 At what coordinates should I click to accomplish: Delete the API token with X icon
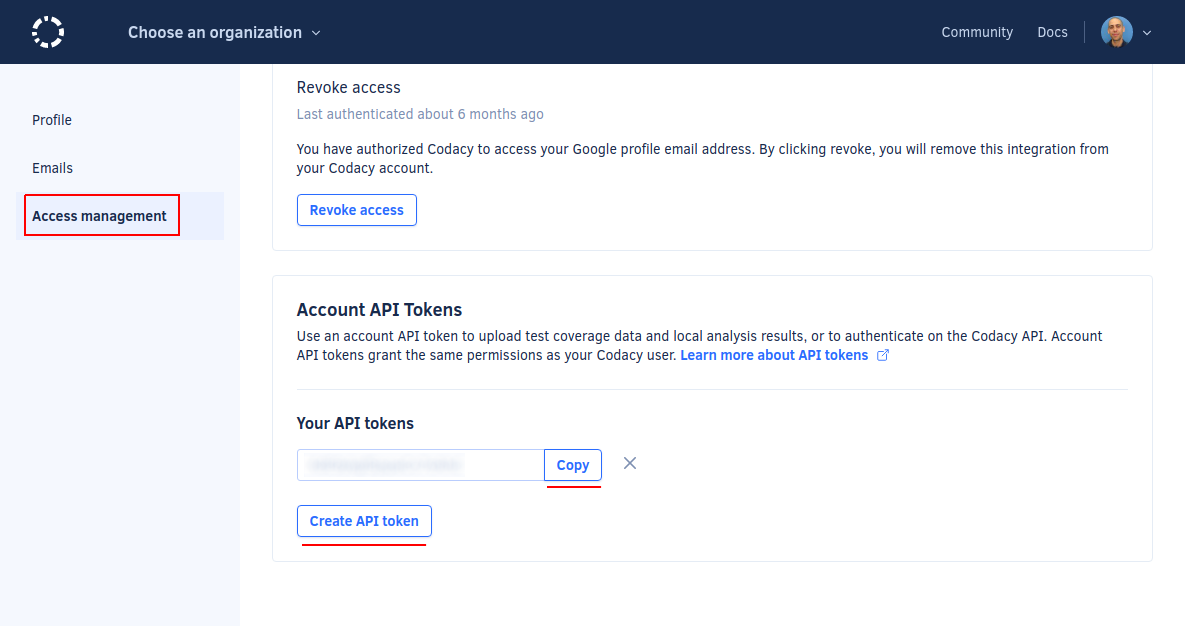[x=630, y=463]
